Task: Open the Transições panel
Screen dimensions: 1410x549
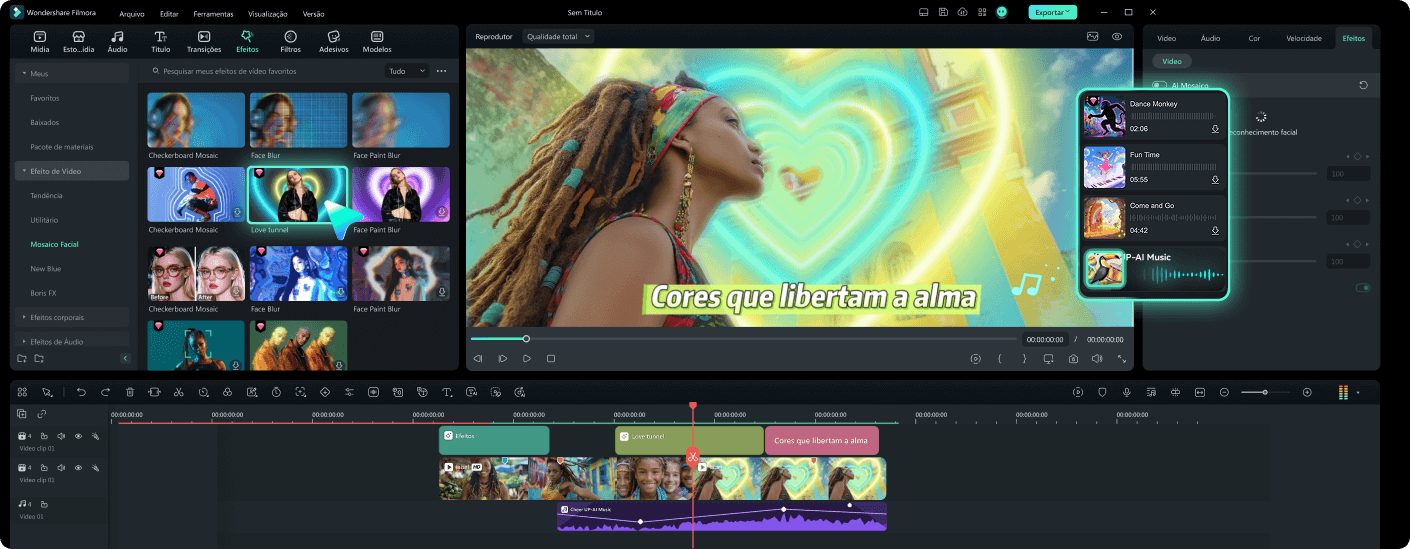Action: click(204, 41)
